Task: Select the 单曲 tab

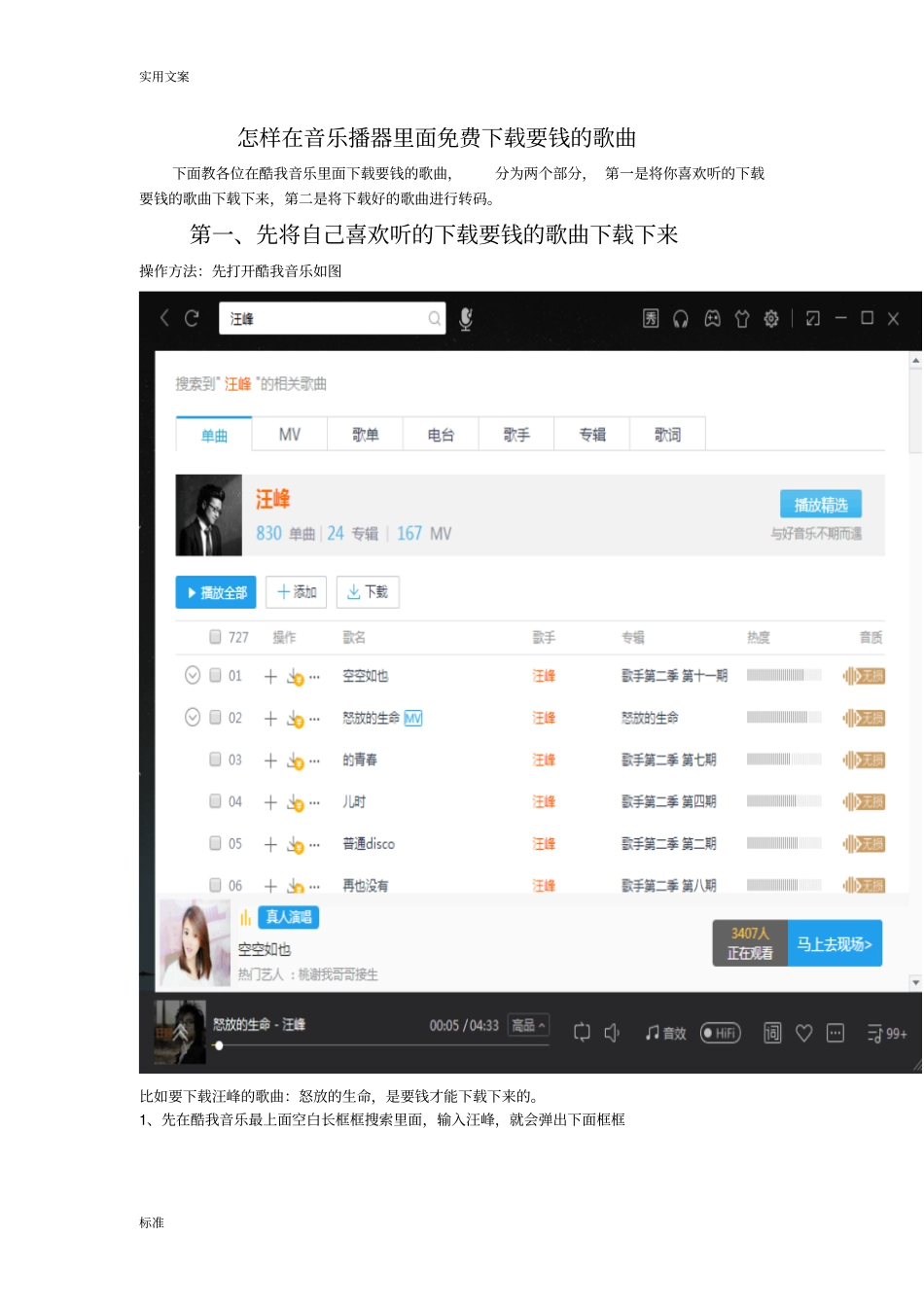Action: click(214, 435)
